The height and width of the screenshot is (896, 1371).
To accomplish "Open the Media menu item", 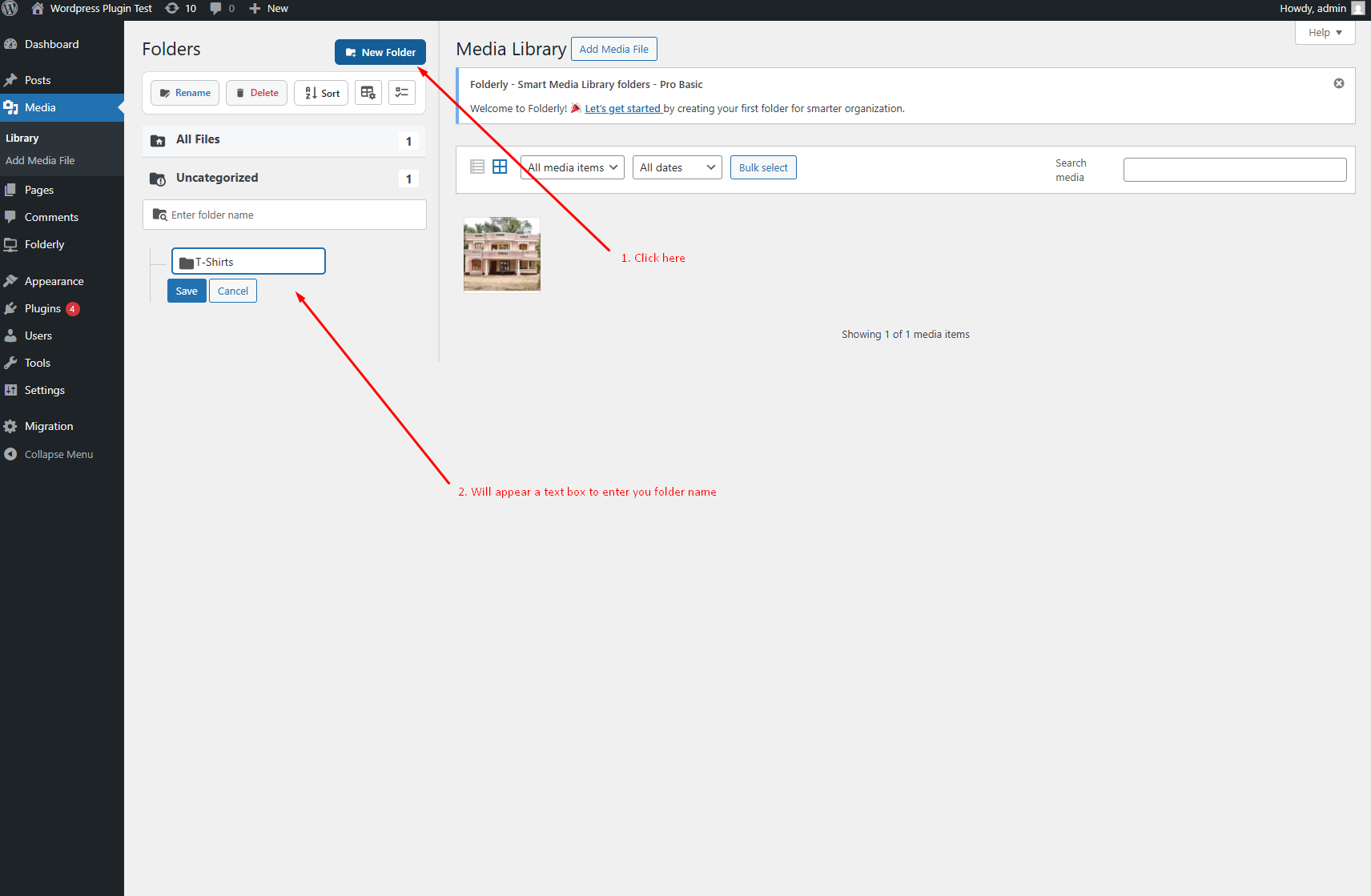I will pos(62,107).
